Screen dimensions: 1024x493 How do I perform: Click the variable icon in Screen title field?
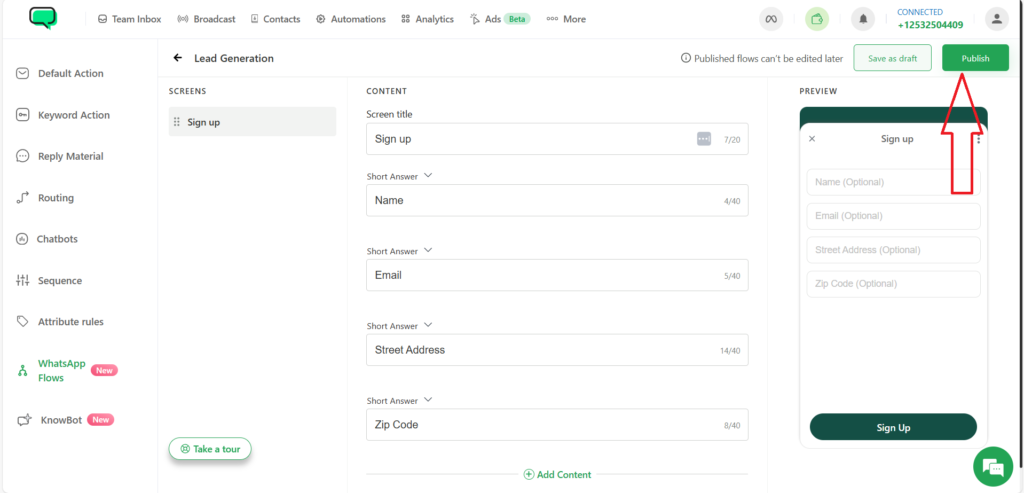tap(703, 139)
